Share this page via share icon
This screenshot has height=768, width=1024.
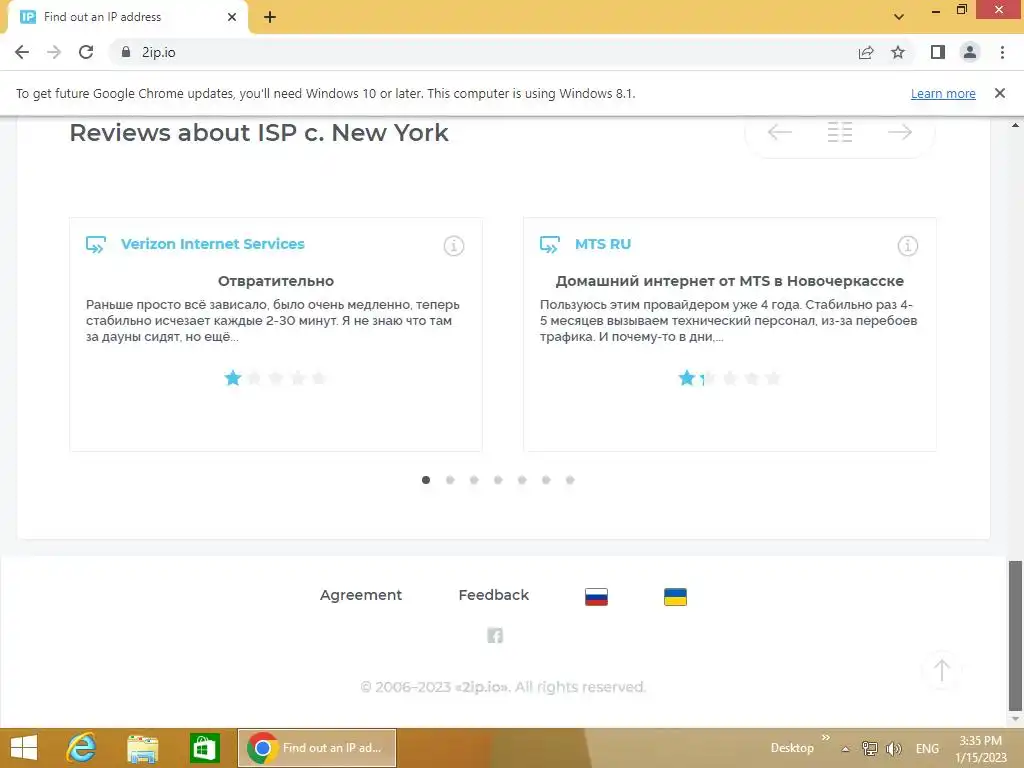point(866,52)
